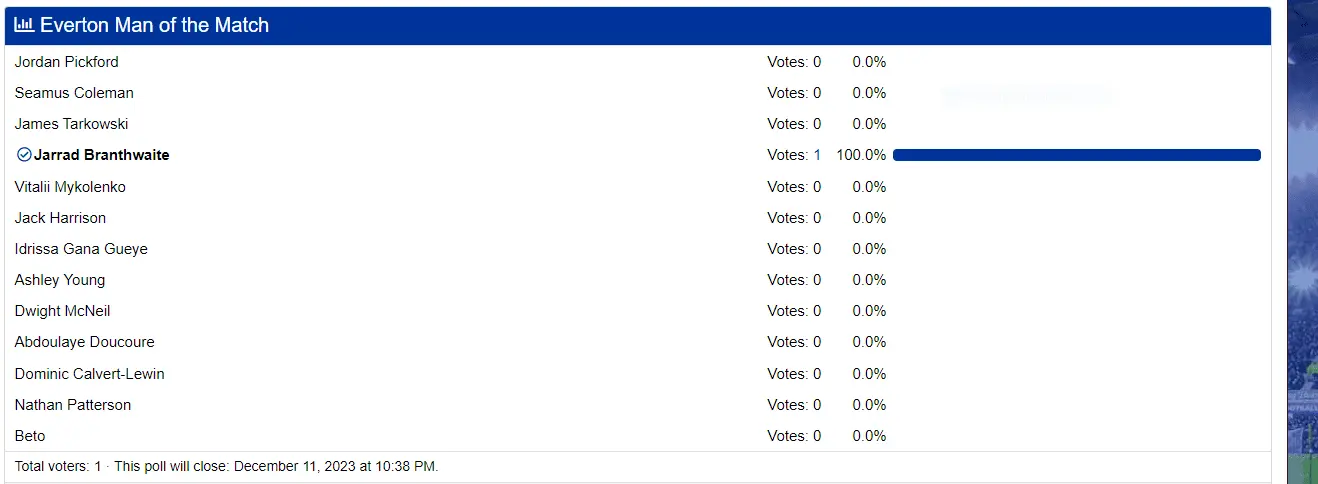The height and width of the screenshot is (484, 1318).
Task: Click the Jarrad Branthwaite voted option
Action: tap(101, 155)
